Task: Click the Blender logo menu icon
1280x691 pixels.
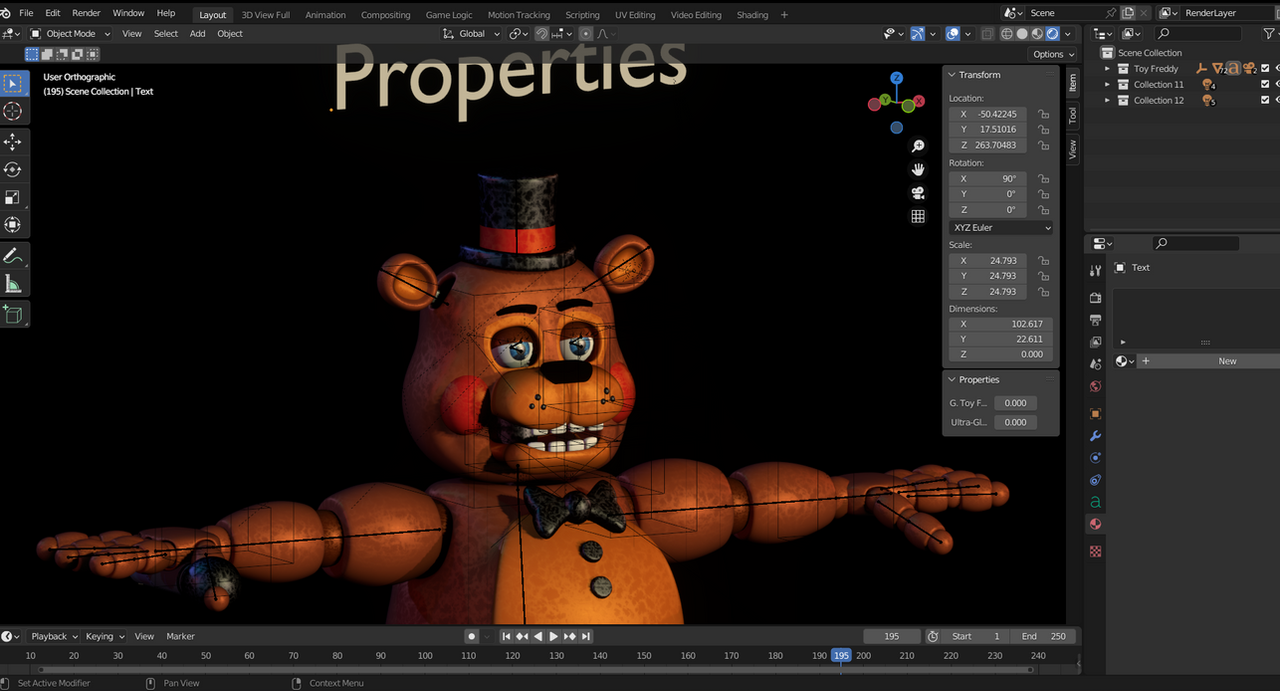Action: point(5,13)
